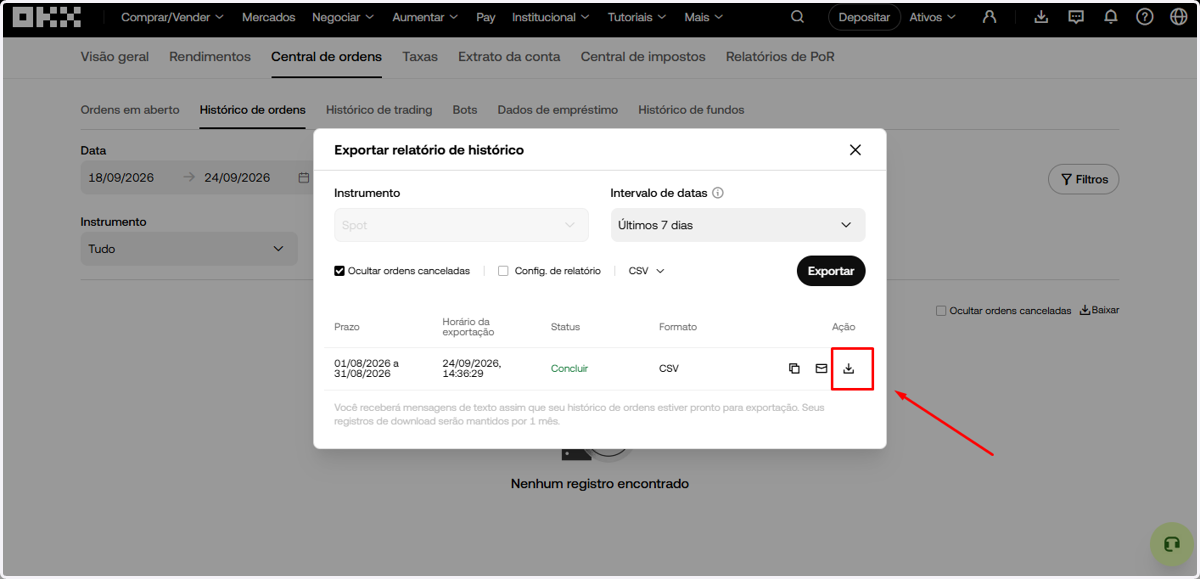Switch to Taxas tab
The image size is (1200, 579).
tap(420, 57)
